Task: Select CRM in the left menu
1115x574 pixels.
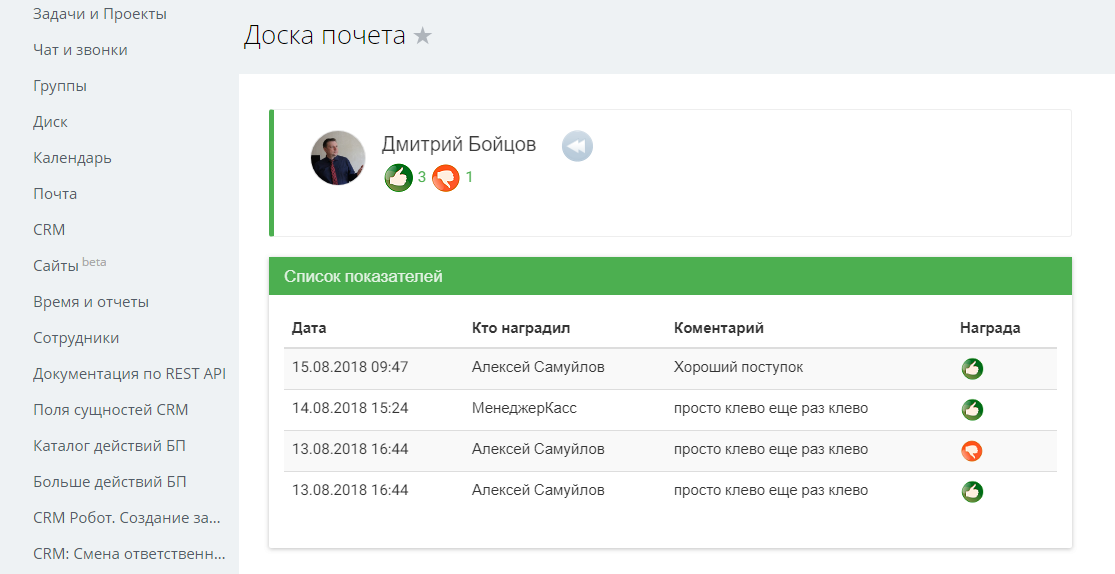Action: click(x=49, y=230)
